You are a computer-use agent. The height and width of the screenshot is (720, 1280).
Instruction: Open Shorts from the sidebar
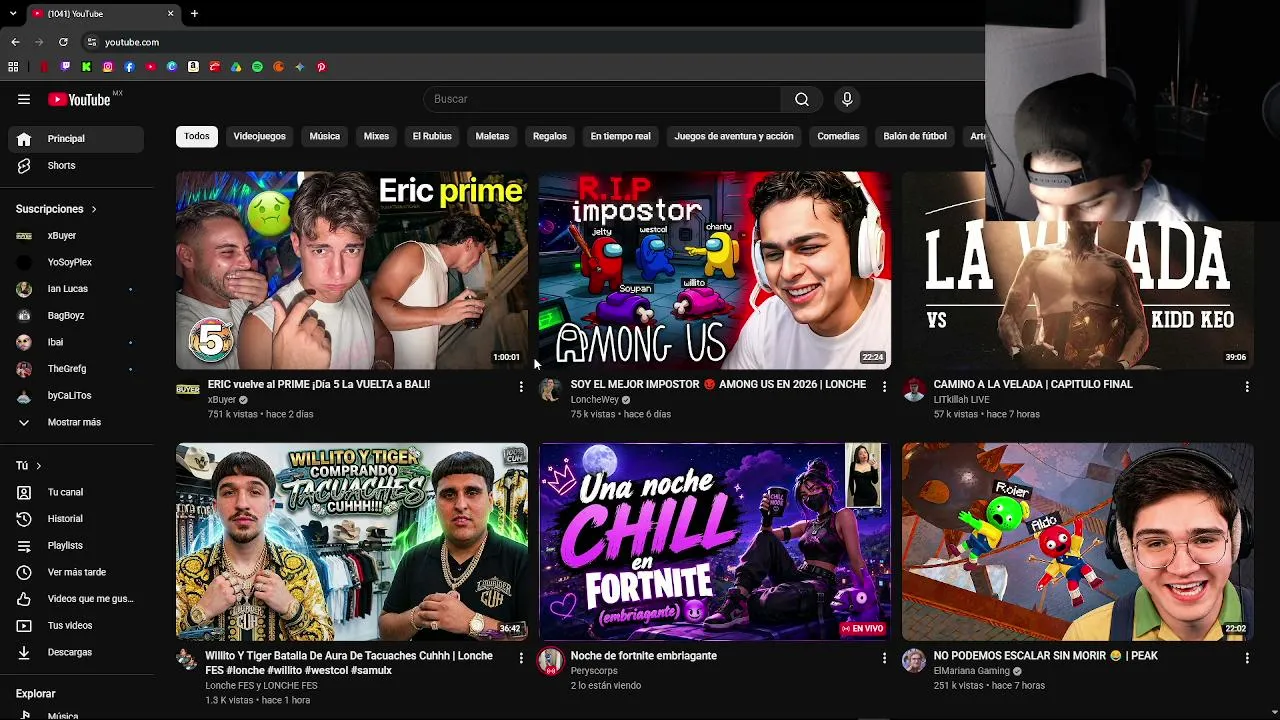pyautogui.click(x=76, y=165)
